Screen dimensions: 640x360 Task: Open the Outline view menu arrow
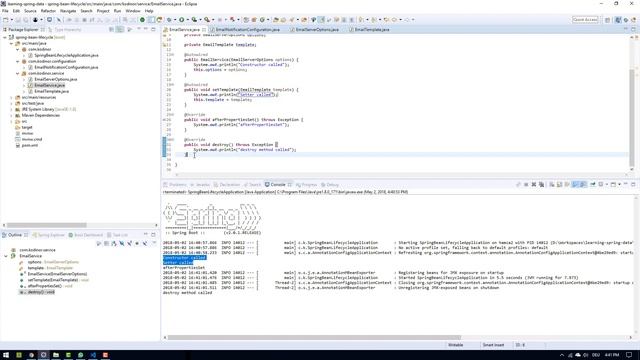(154, 242)
